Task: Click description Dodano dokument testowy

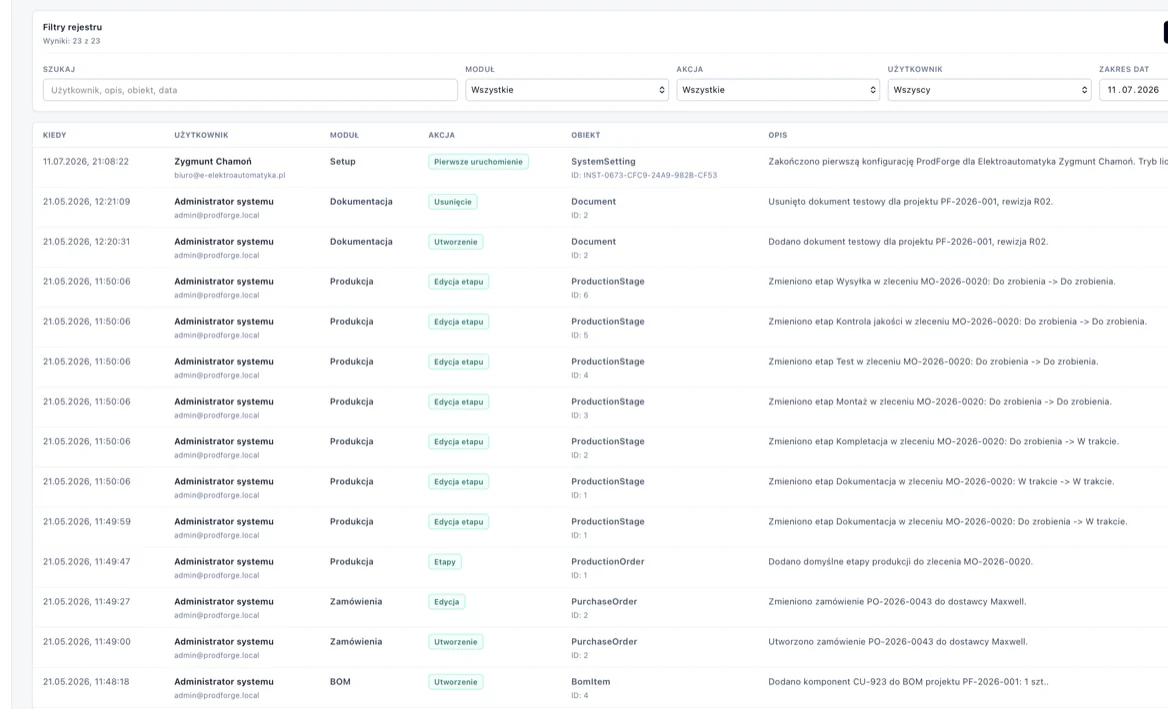Action: 908,242
